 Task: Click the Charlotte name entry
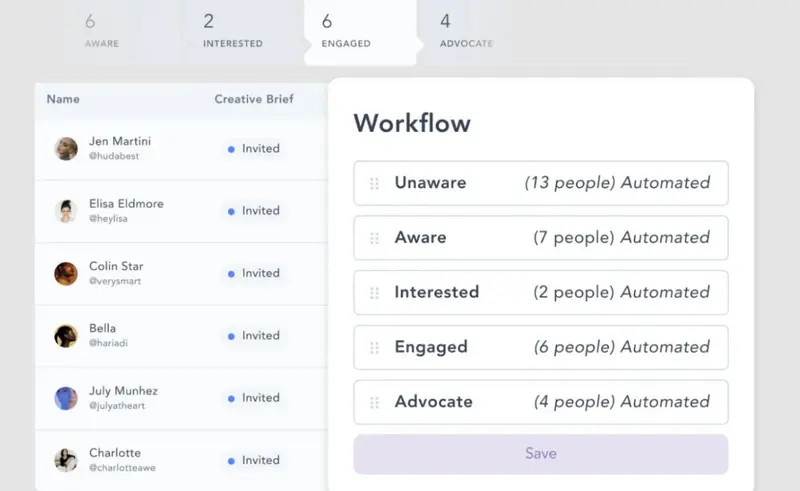click(x=115, y=453)
